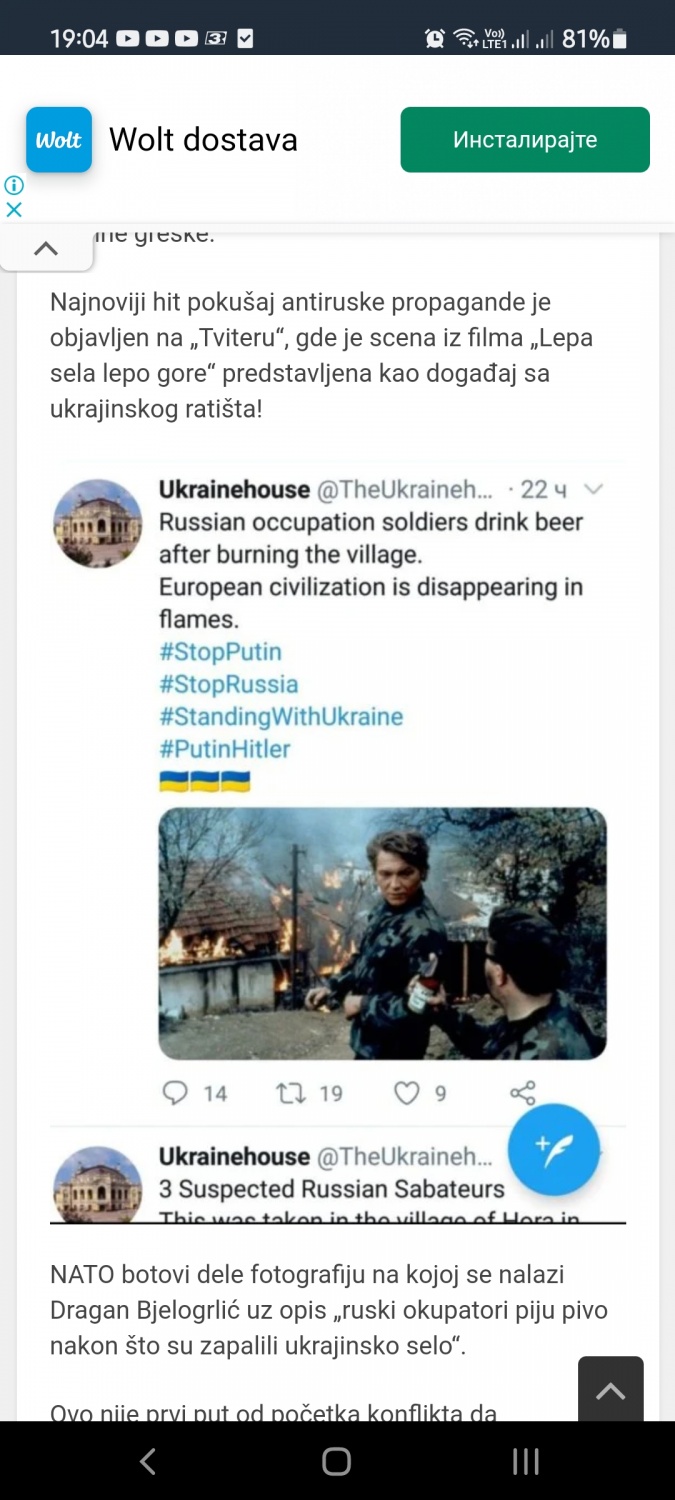Expand the tweet options dropdown arrow
Viewport: 675px width, 1500px height.
pos(594,489)
